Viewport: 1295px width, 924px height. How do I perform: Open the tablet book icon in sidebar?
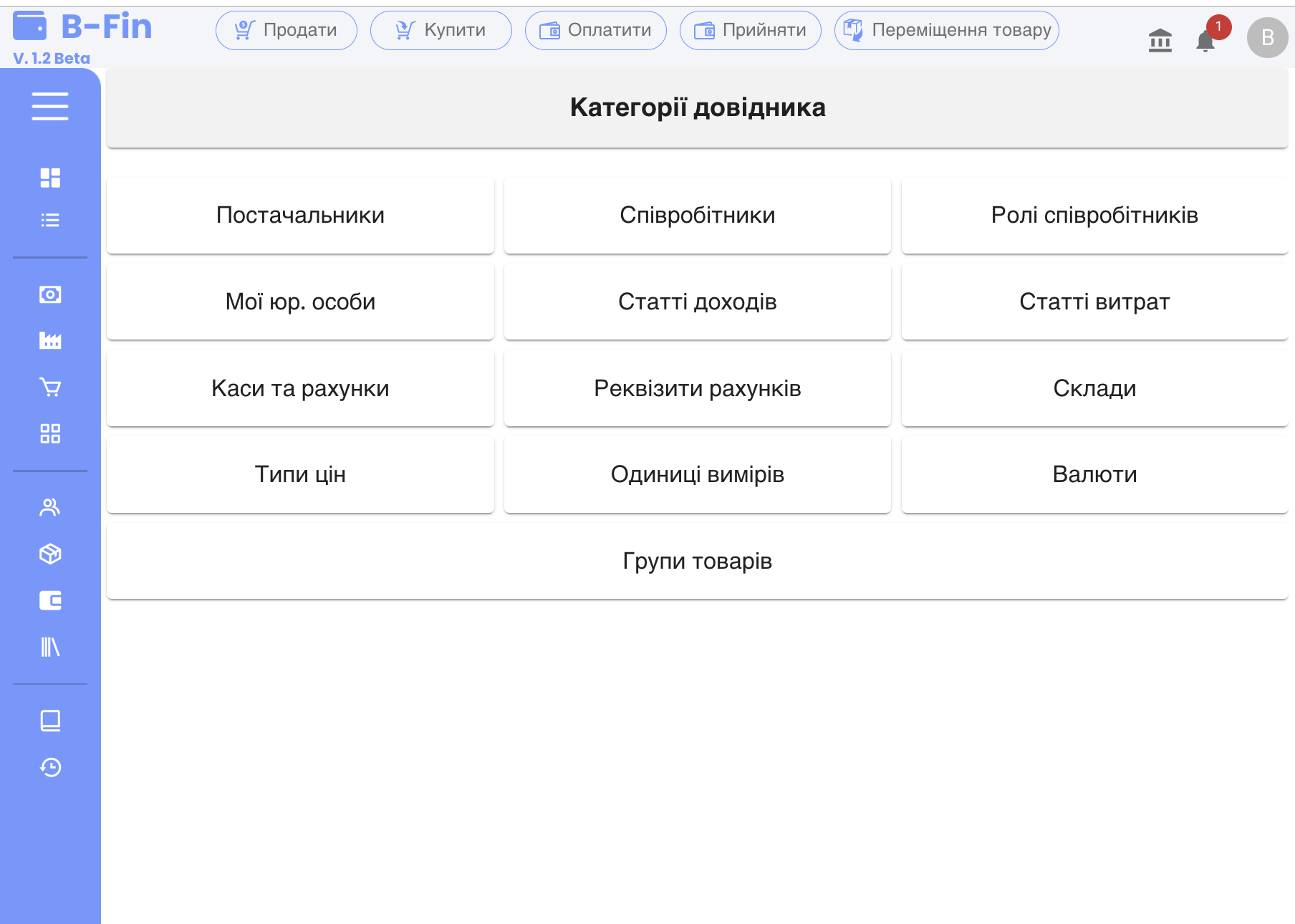(50, 721)
